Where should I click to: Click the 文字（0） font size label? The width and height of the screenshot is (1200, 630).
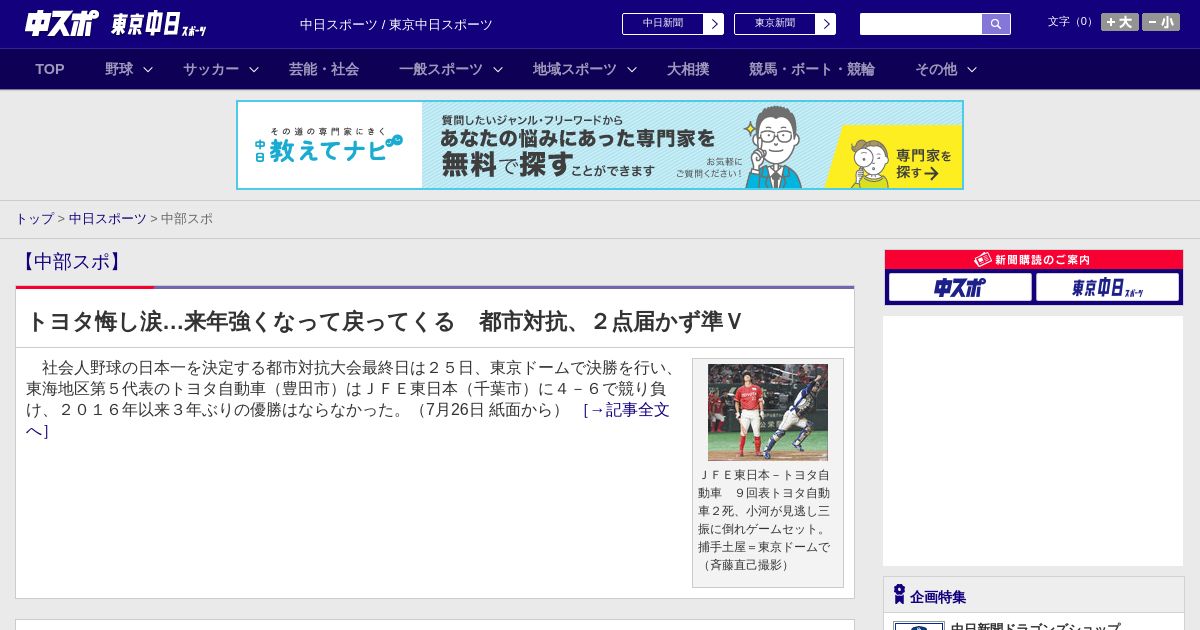1071,22
